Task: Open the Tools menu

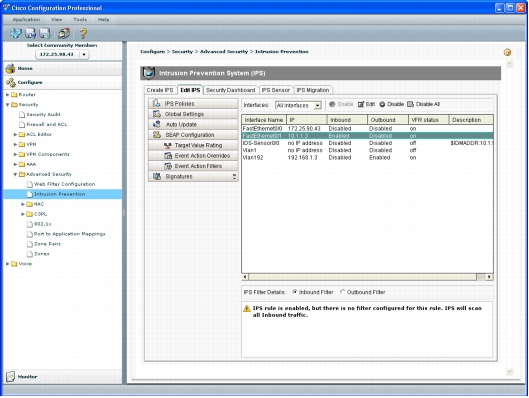Action: point(80,20)
